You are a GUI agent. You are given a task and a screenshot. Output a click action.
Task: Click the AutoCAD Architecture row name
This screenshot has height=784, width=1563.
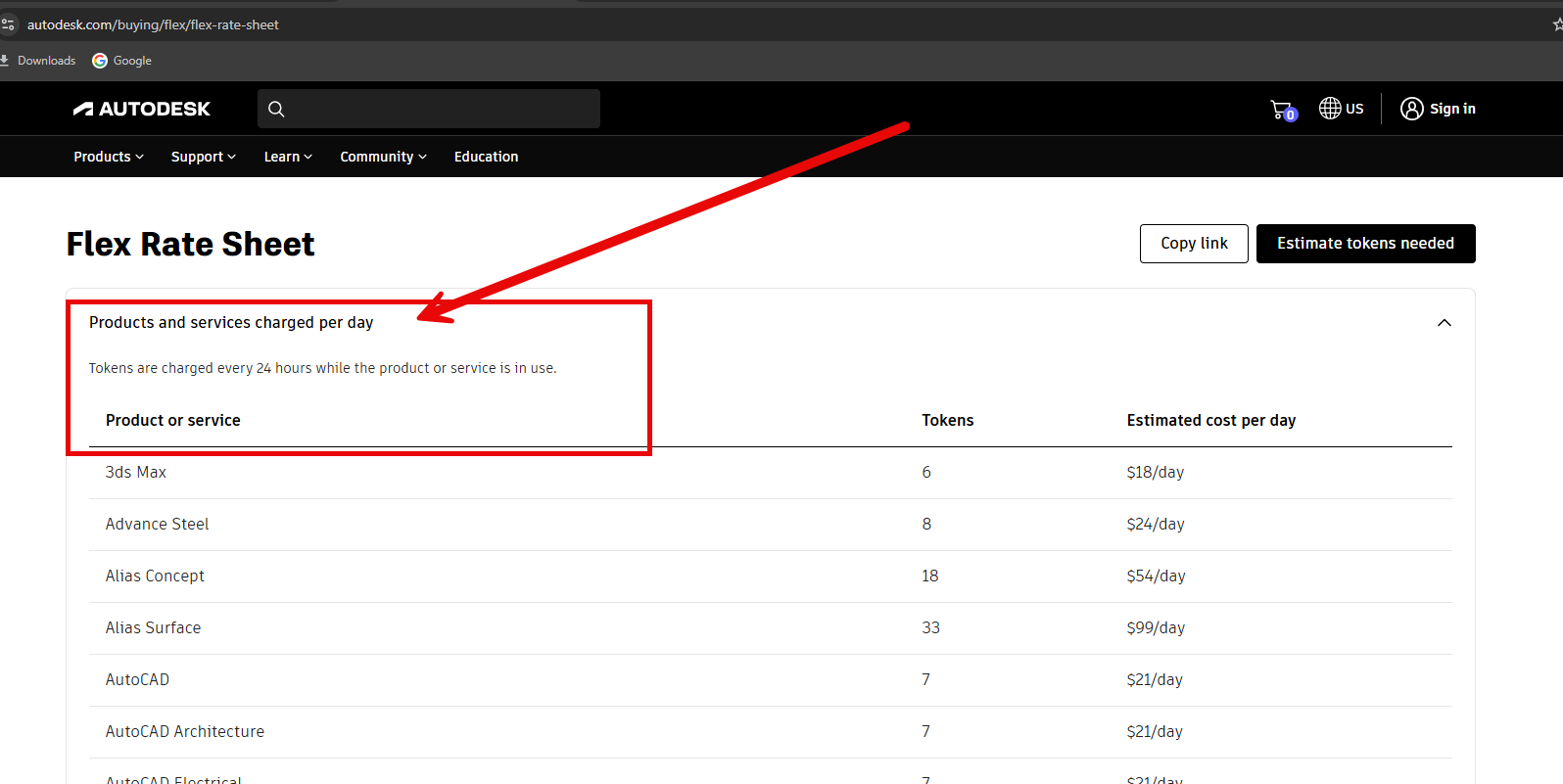[x=185, y=731]
